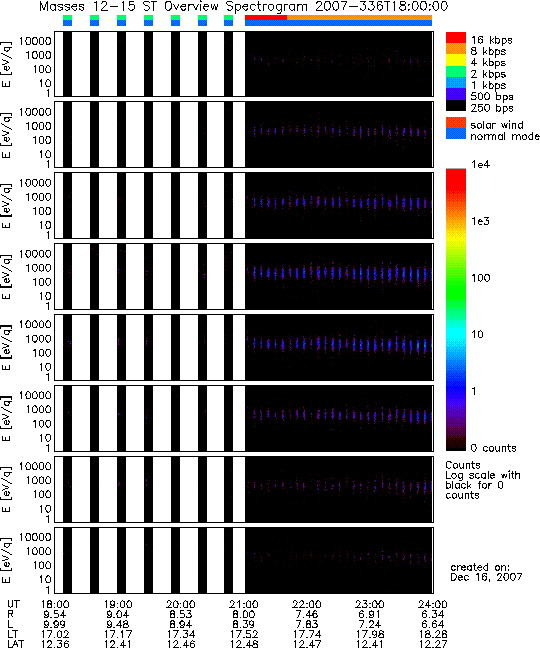Click the 'R' axis row label
The width and height of the screenshot is (540, 648).
pyautogui.click(x=10, y=615)
